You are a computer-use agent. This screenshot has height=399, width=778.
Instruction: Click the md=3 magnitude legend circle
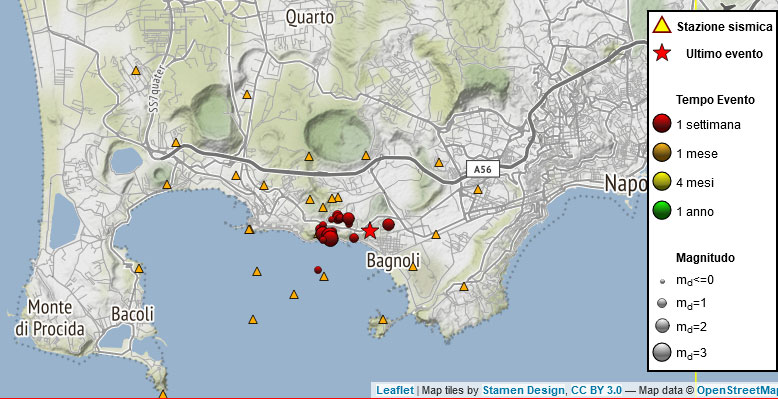pyautogui.click(x=662, y=353)
